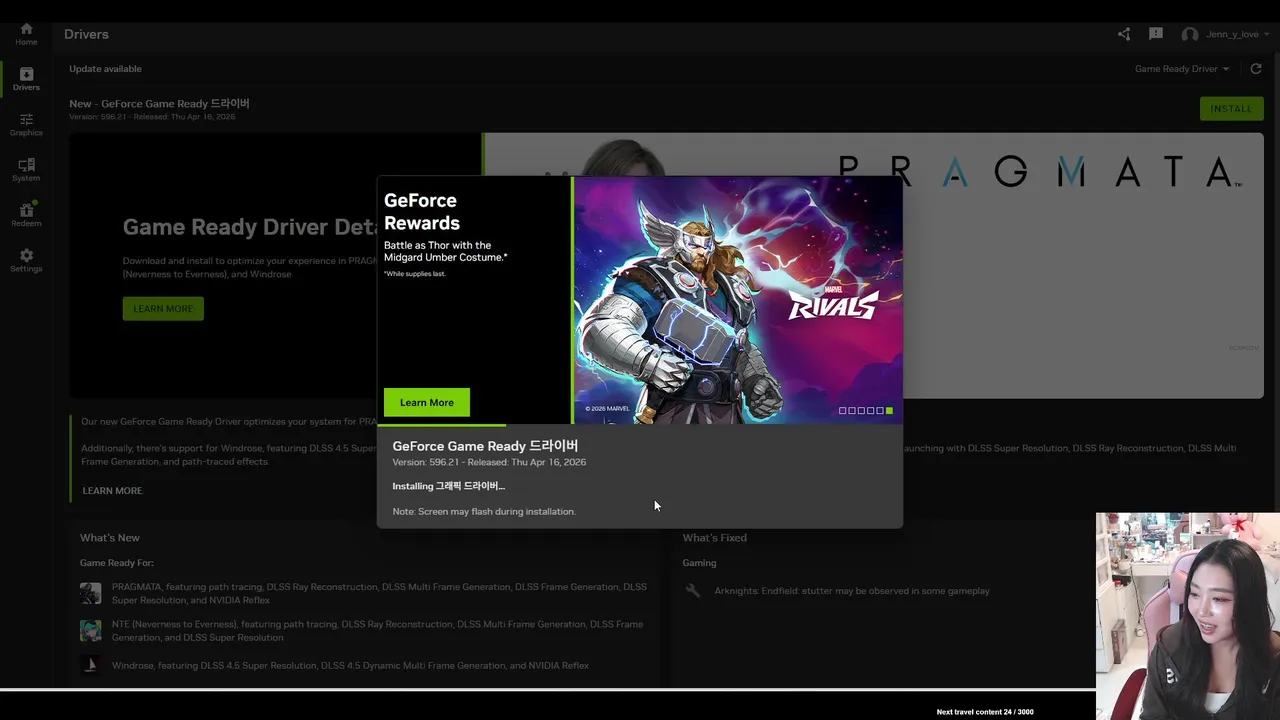
Task: Click the 'Screen may flash during installation' note
Action: 484,511
